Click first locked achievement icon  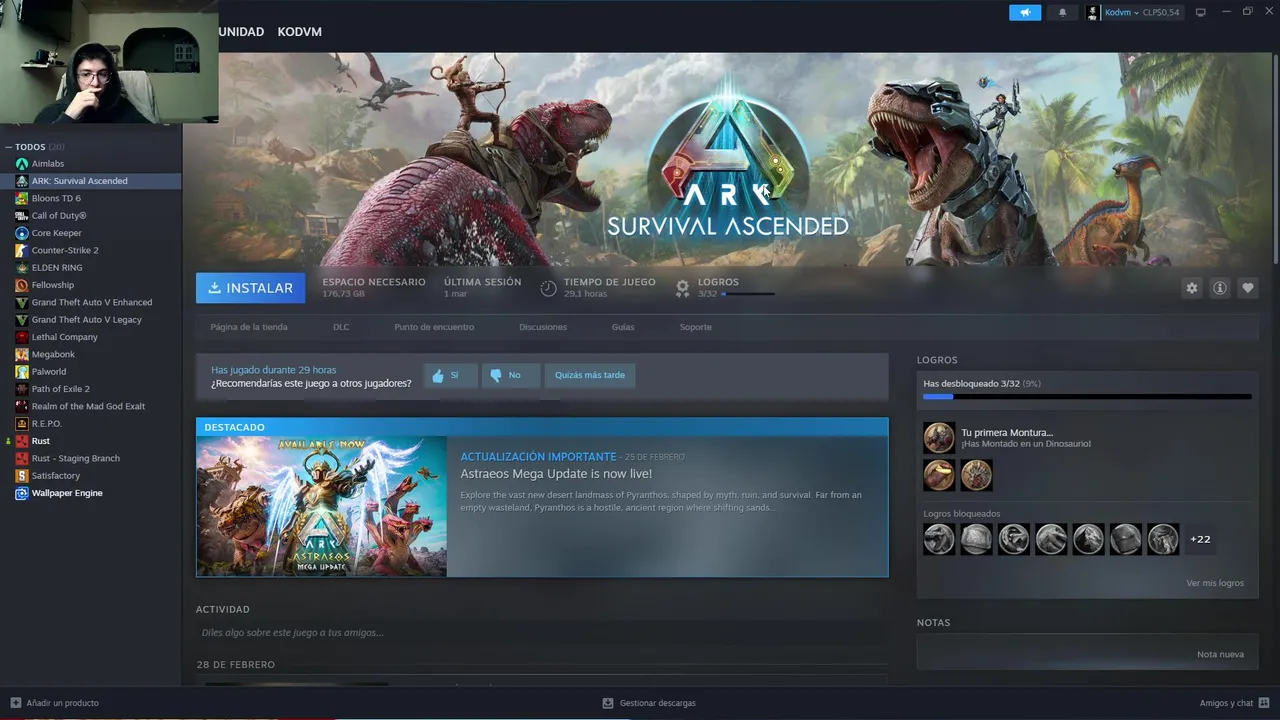(x=939, y=539)
